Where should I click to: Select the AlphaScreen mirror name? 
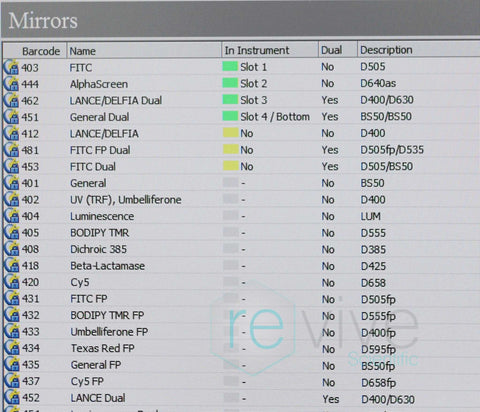[99, 84]
